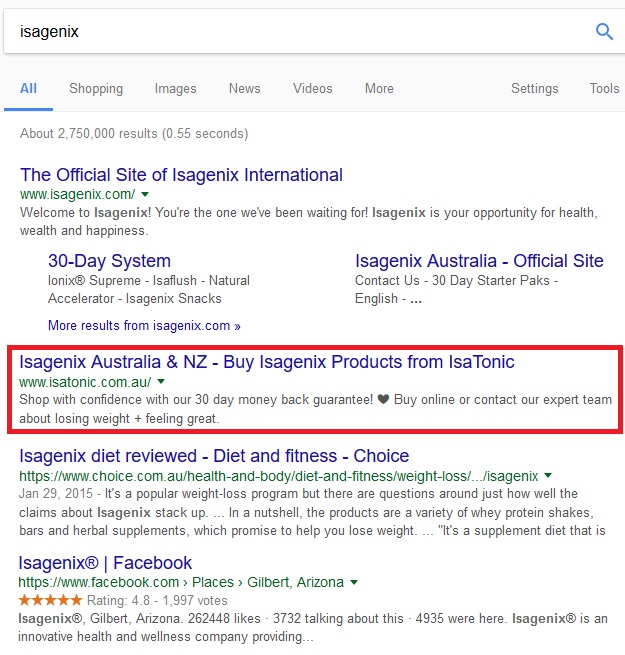This screenshot has width=625, height=655.
Task: Open Isagenix diet reviewed Choice result
Action: point(214,456)
